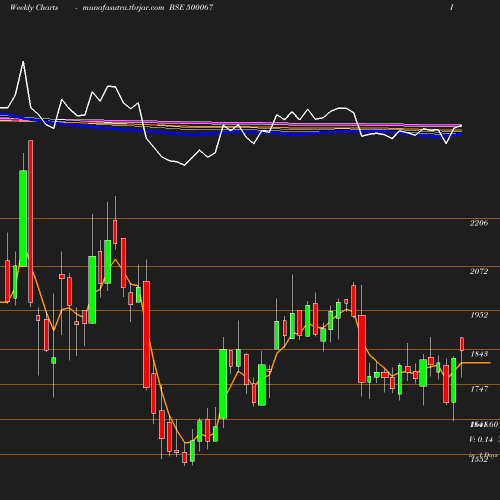This screenshot has height=500, width=500.
Task: Select the 1952 price level label
Action: point(479,315)
